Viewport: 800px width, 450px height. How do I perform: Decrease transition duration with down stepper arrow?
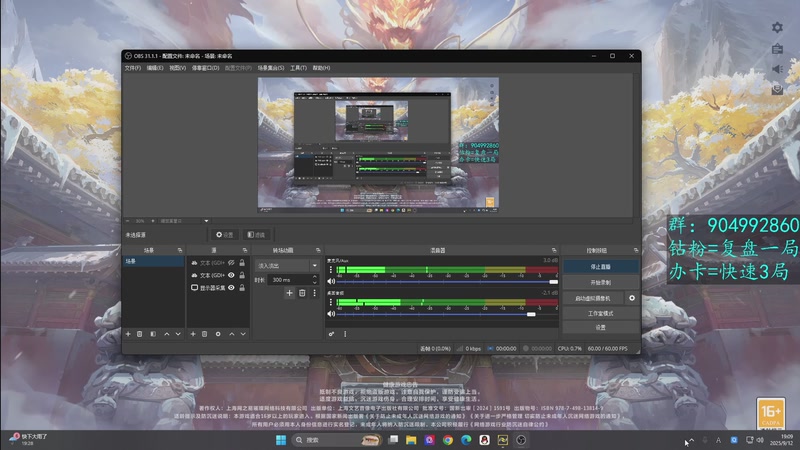(314, 282)
